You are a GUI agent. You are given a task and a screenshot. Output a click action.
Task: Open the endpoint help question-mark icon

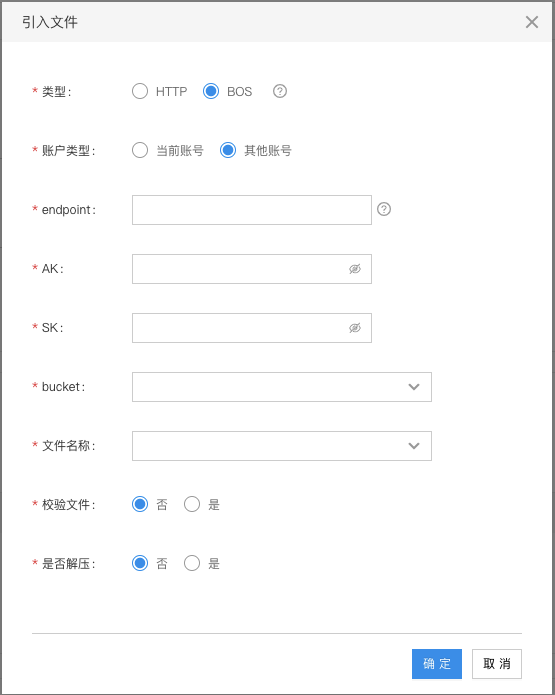tap(384, 209)
